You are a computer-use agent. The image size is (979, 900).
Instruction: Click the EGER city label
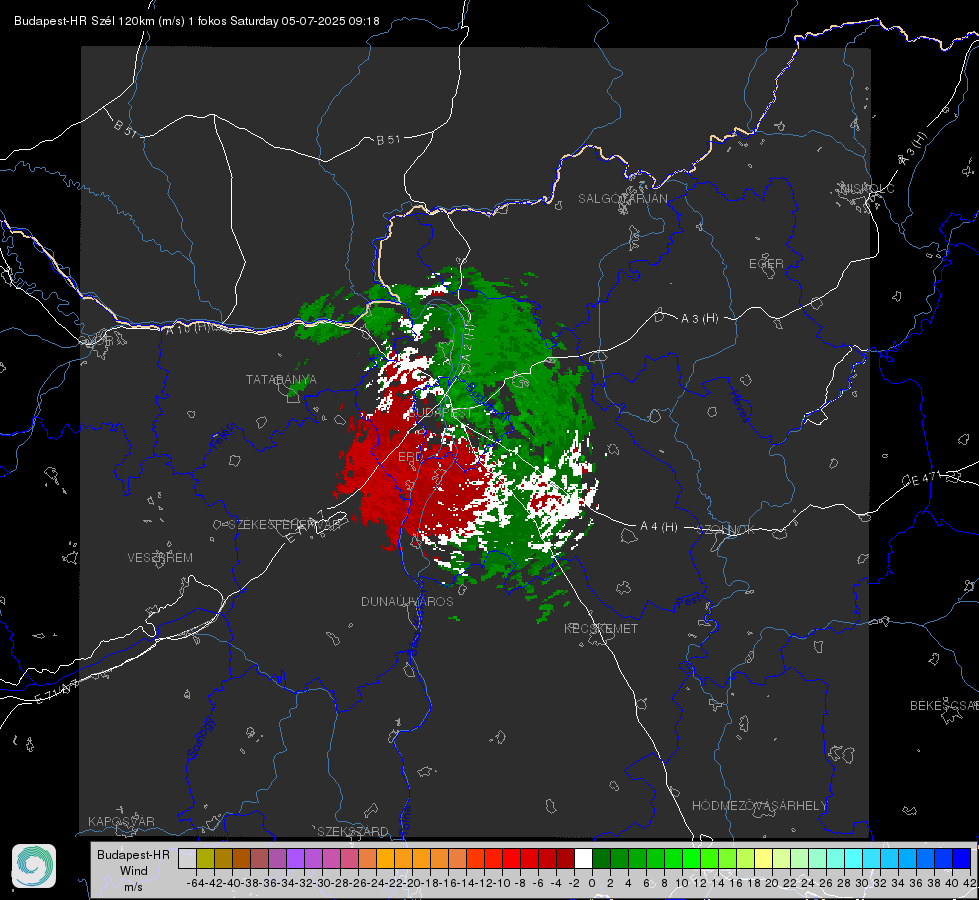point(766,264)
